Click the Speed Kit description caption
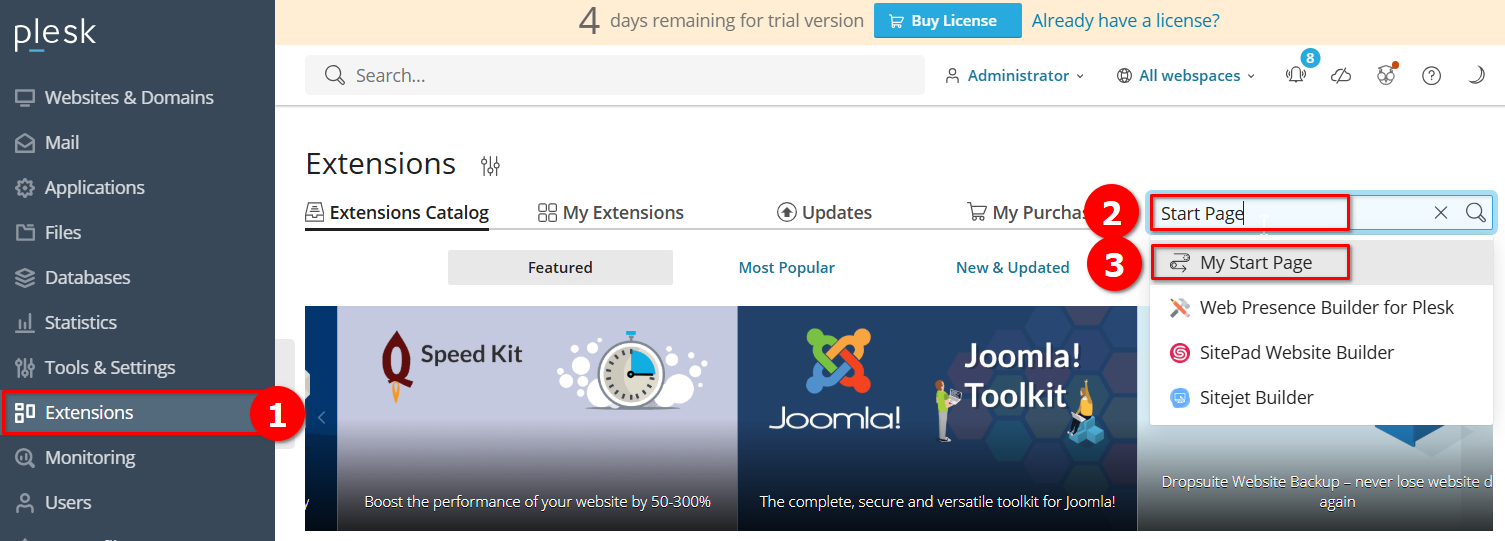 pos(537,501)
